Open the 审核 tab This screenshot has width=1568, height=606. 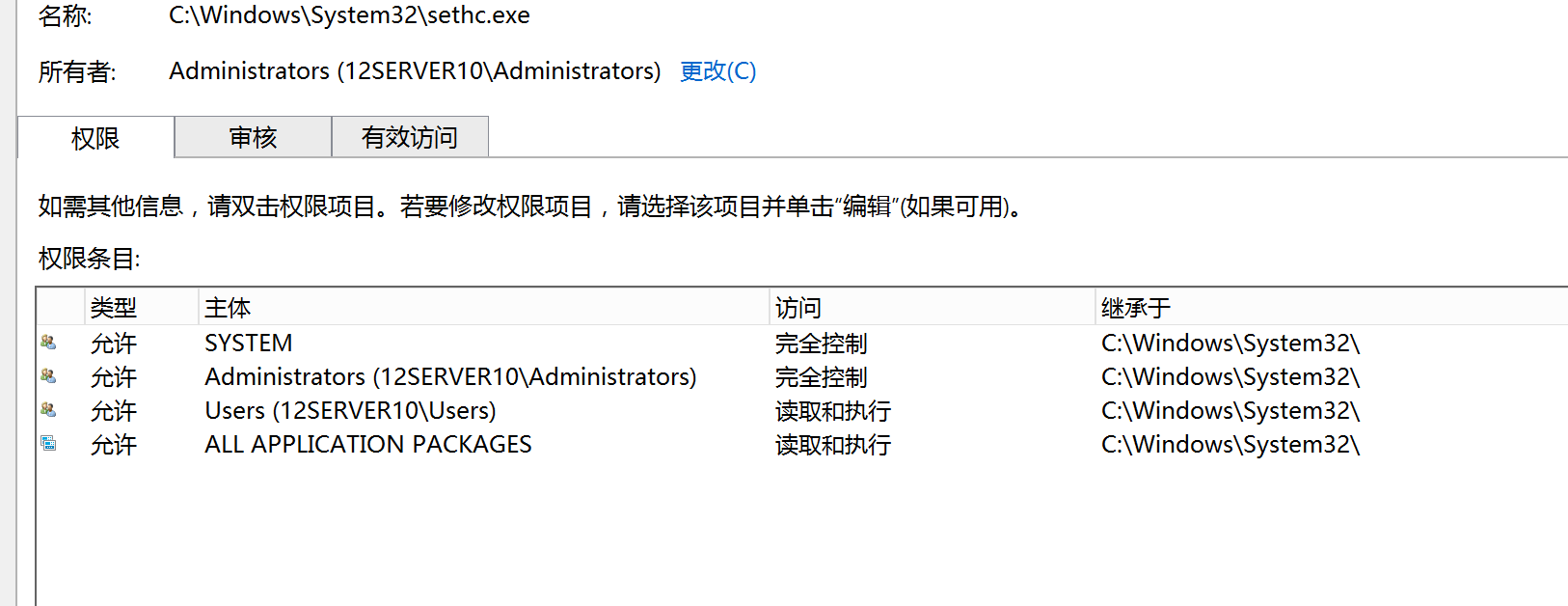(253, 137)
